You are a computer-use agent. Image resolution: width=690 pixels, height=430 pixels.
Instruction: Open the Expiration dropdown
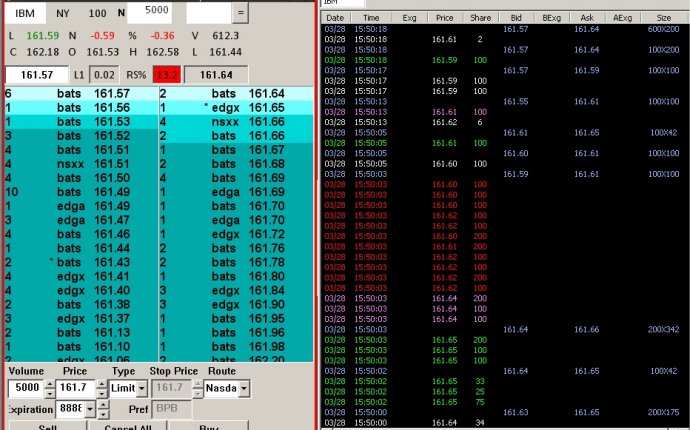(x=90, y=409)
